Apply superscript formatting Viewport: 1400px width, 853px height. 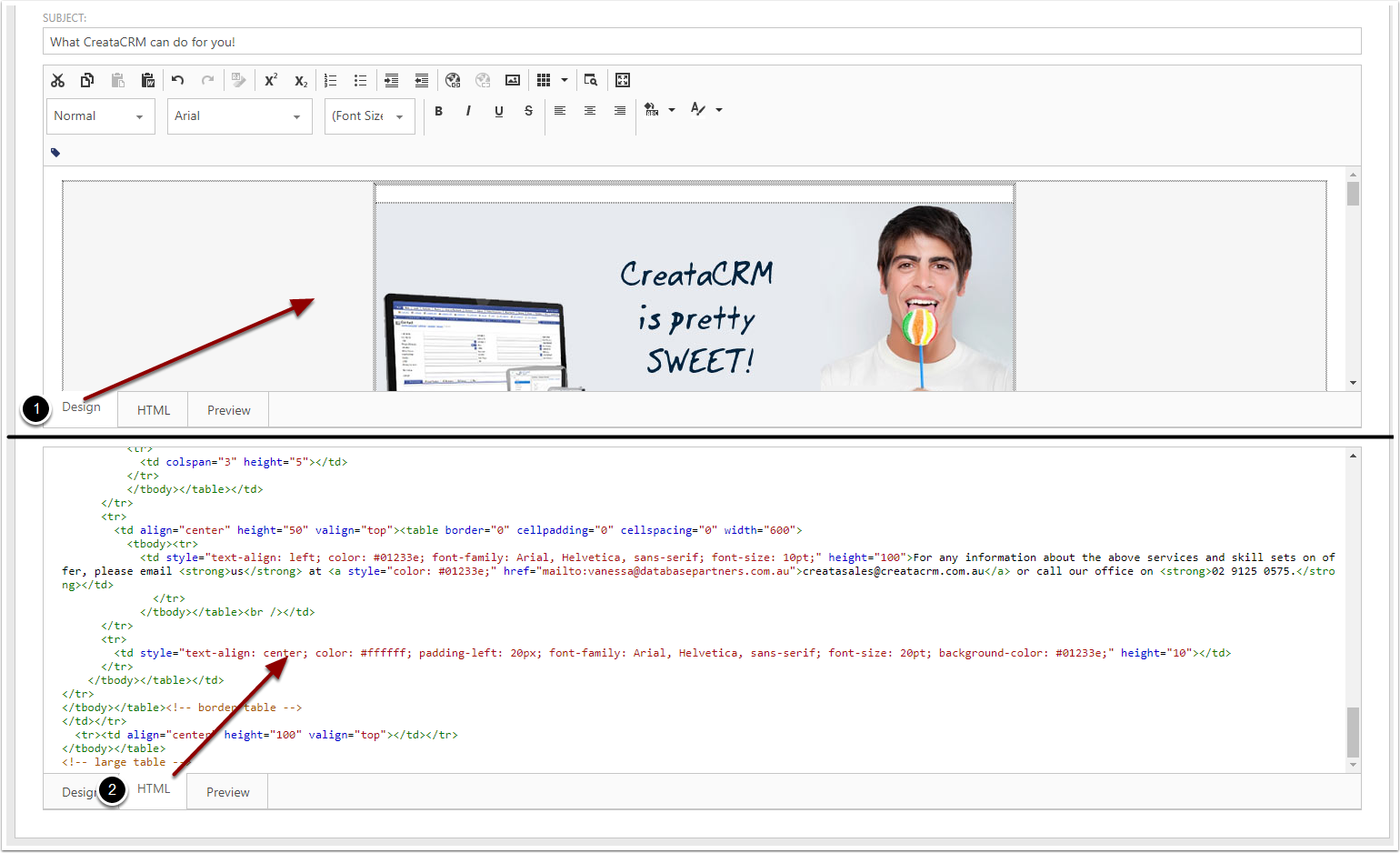tap(271, 80)
